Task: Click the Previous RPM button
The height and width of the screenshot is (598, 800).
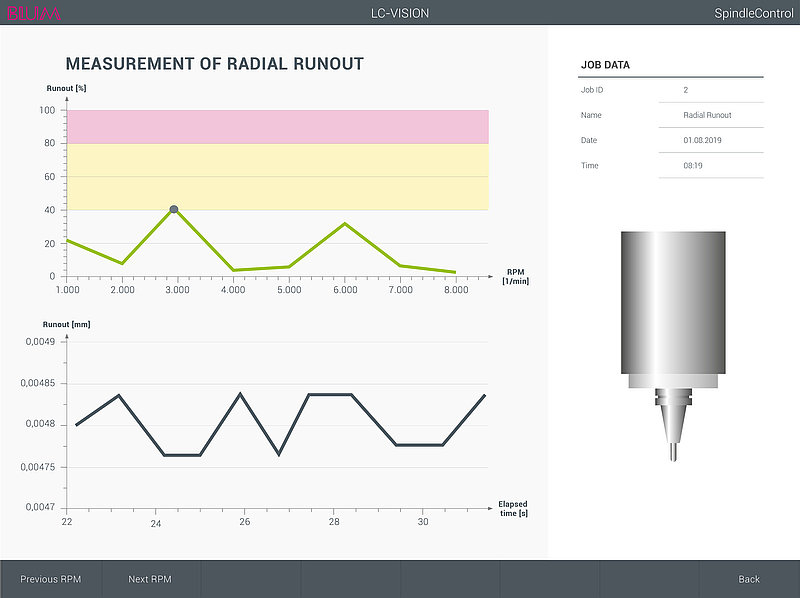Action: tap(51, 579)
